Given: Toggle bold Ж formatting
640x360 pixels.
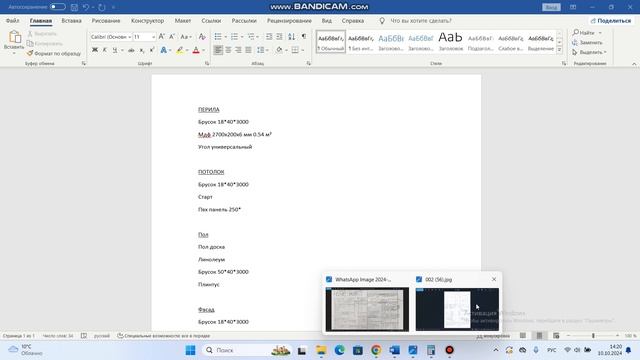Looking at the screenshot, I should point(95,50).
